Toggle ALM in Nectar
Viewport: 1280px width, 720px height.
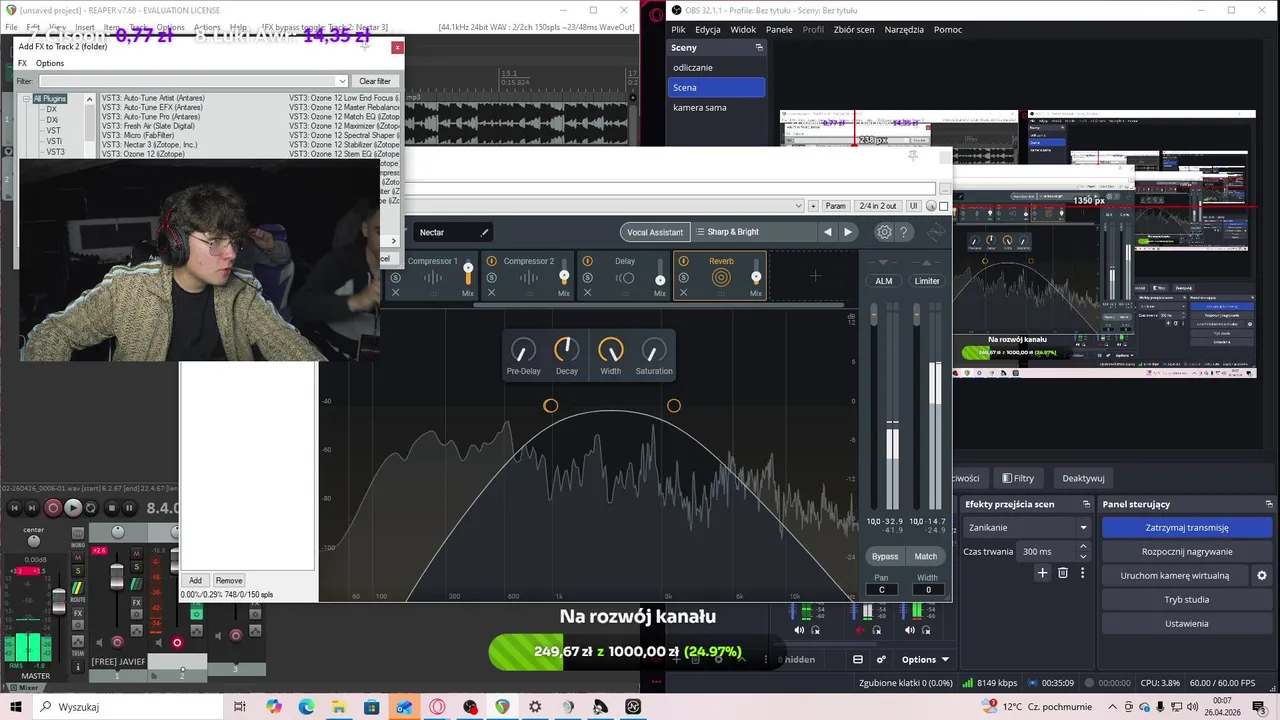pyautogui.click(x=884, y=281)
